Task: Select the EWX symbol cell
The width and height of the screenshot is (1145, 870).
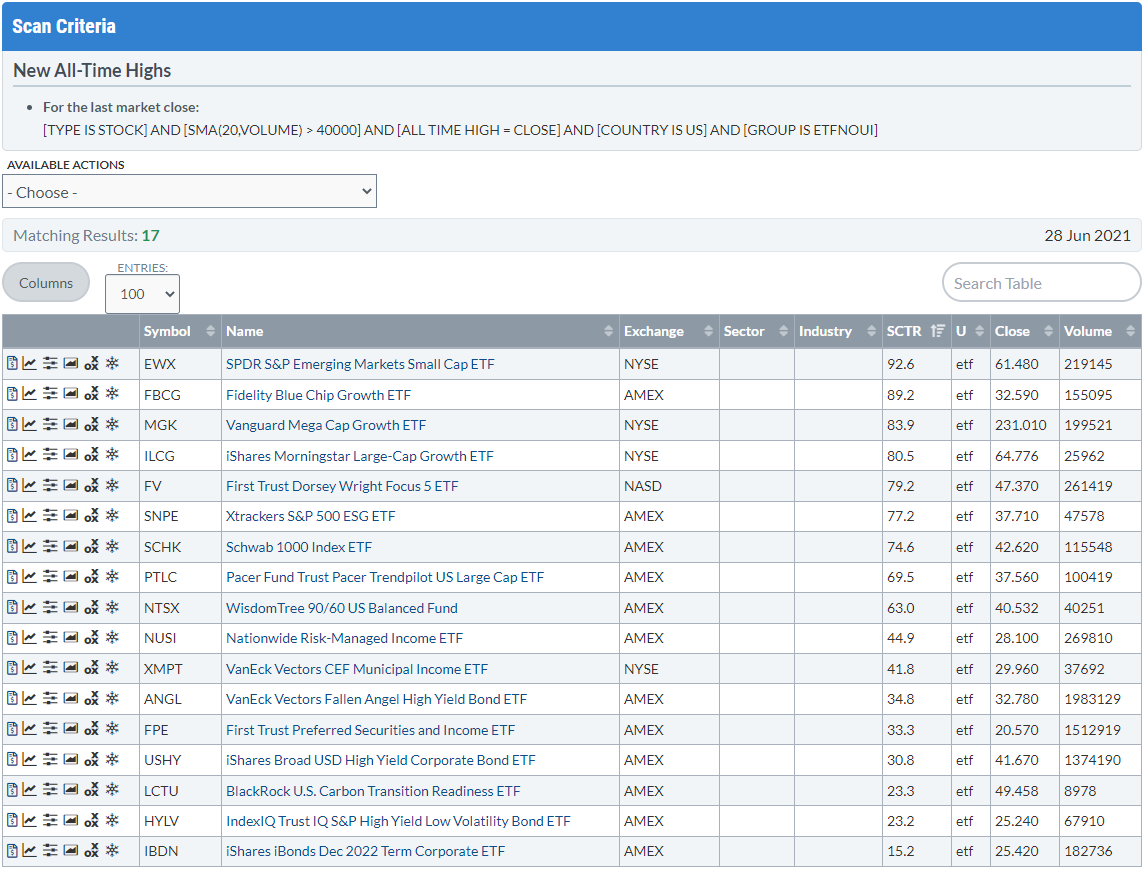Action: click(x=180, y=364)
